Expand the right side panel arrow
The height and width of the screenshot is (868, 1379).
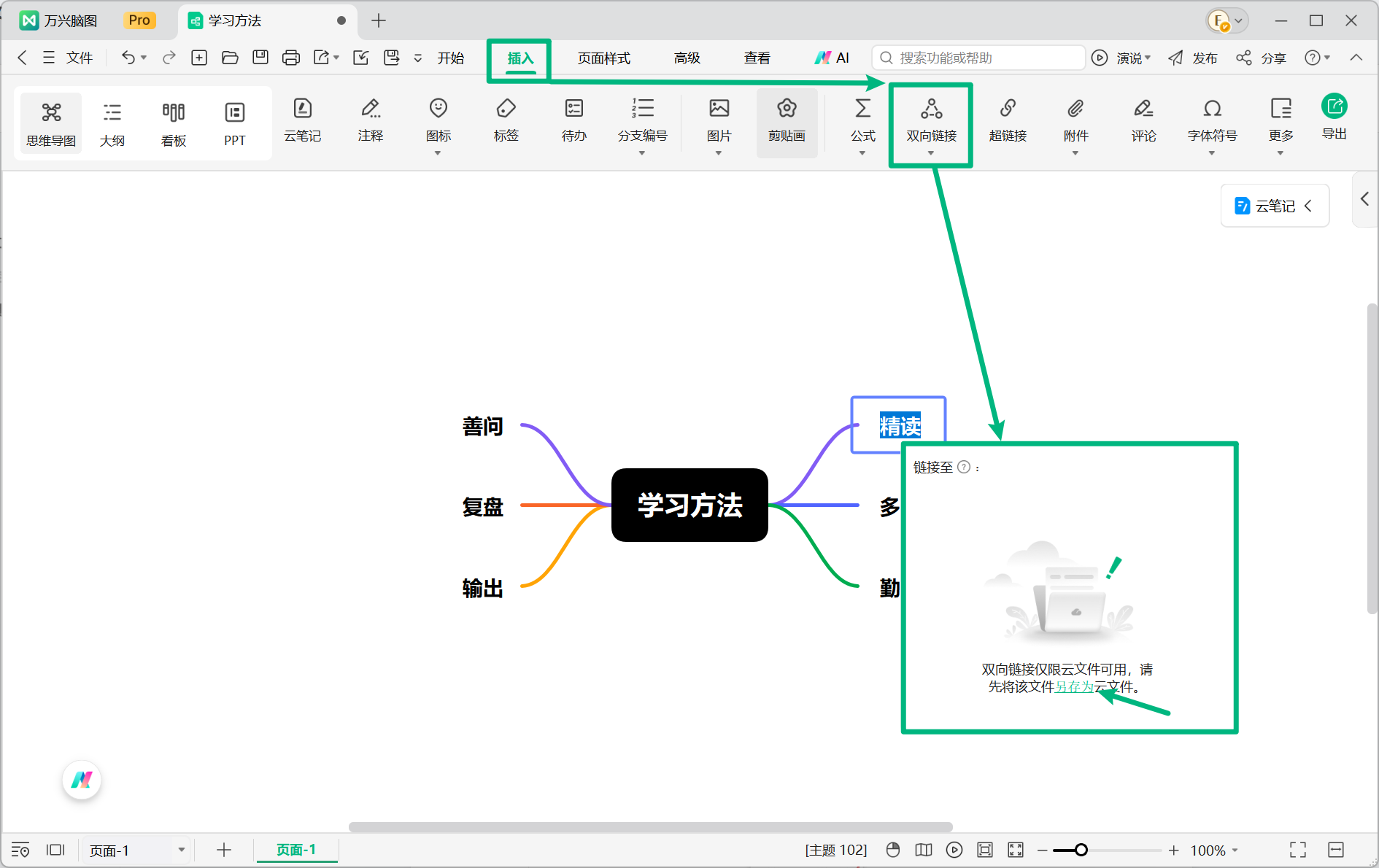(x=1365, y=199)
